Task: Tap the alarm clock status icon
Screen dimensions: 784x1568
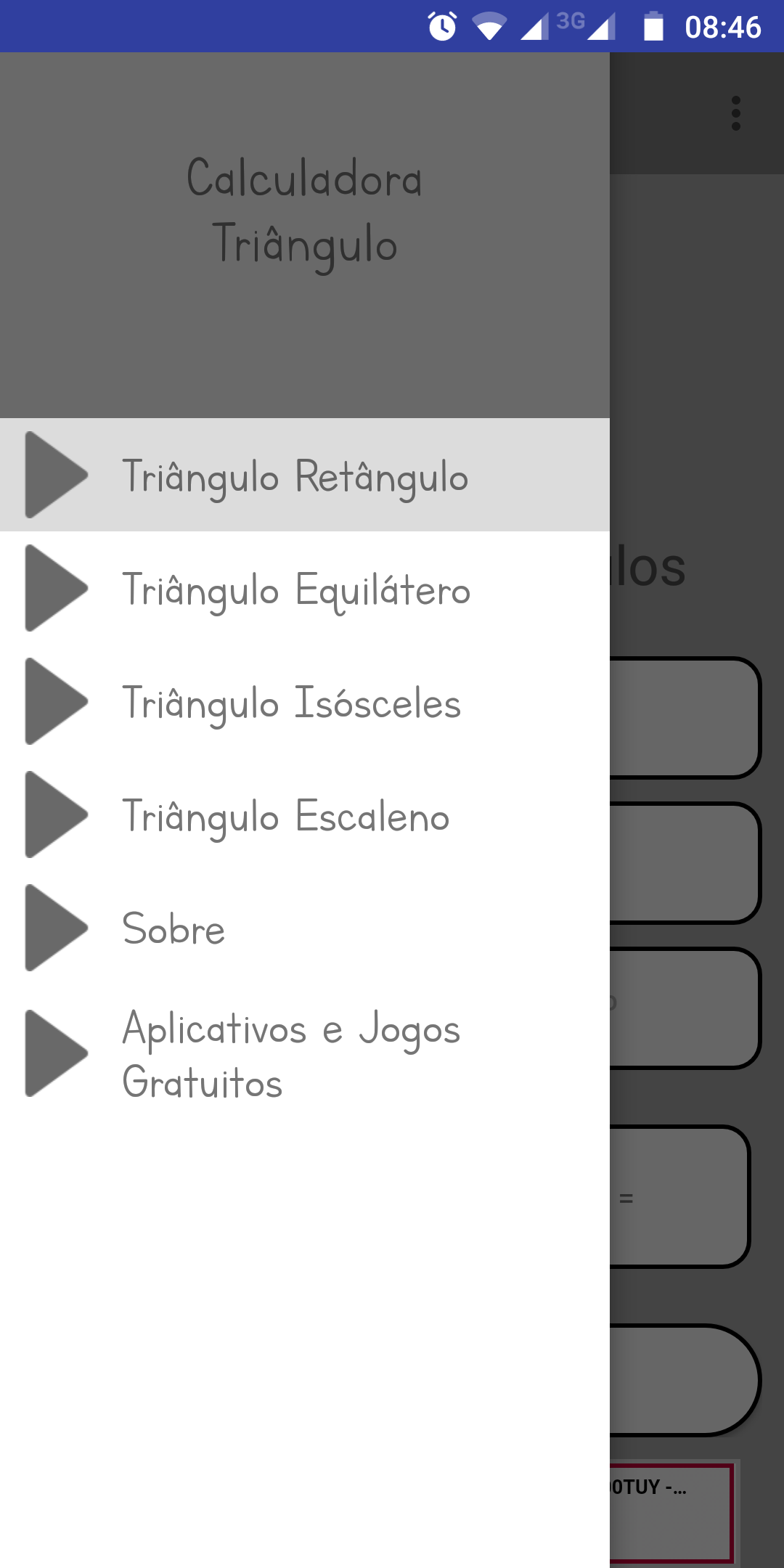Action: click(x=442, y=27)
